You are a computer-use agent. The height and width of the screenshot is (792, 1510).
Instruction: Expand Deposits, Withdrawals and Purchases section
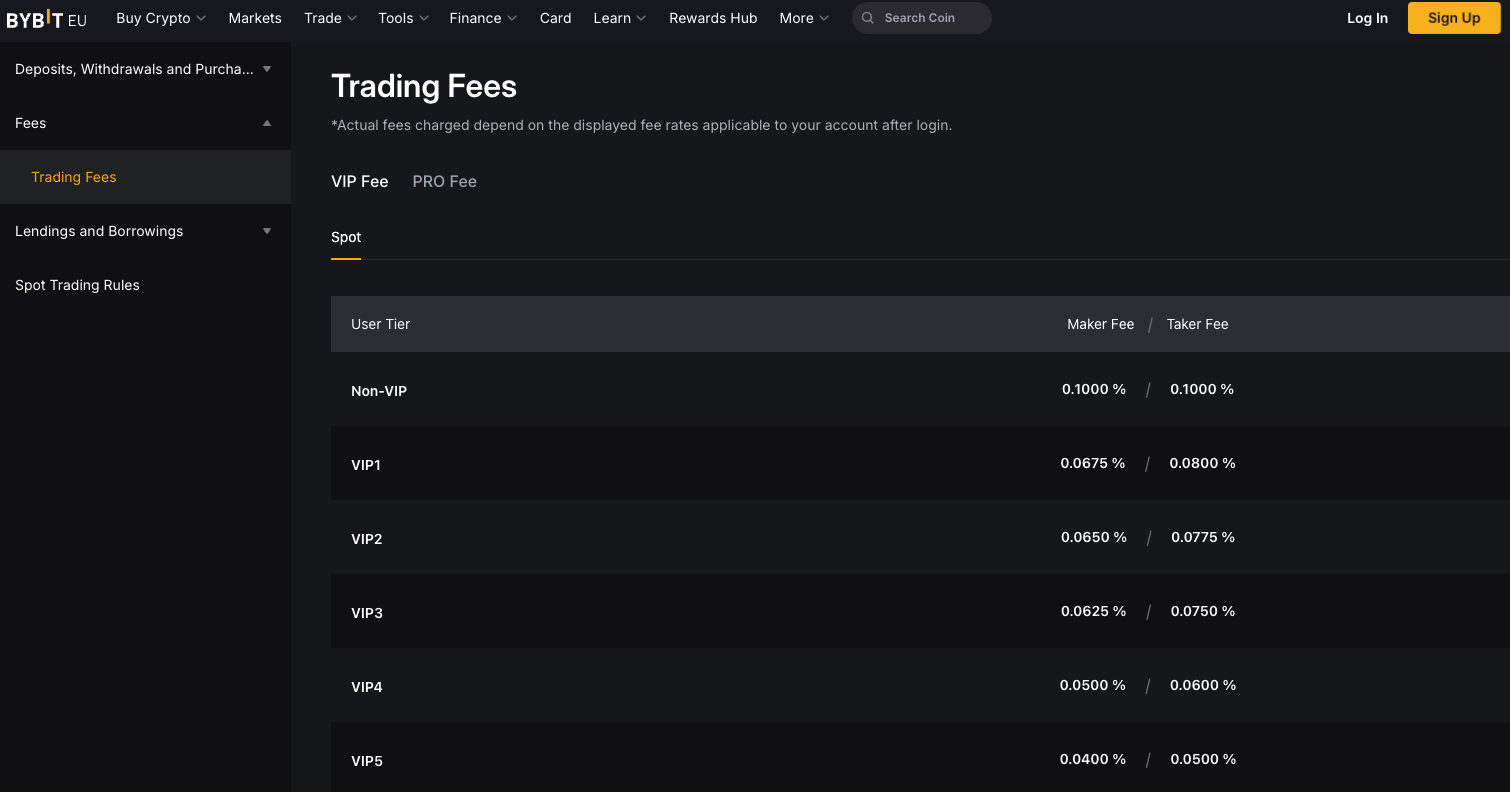point(145,69)
